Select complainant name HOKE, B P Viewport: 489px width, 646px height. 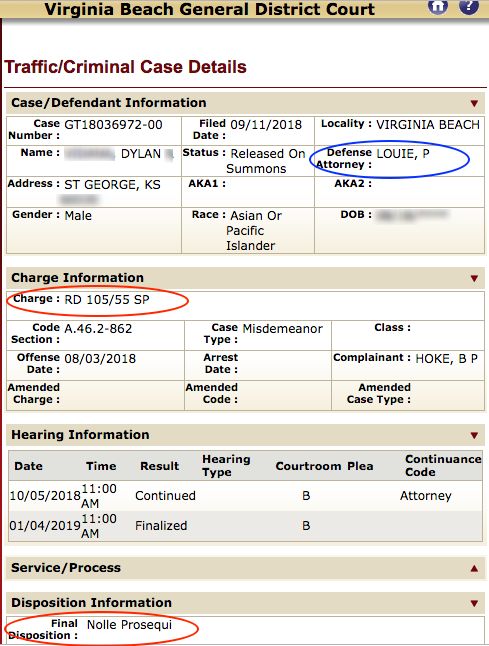tap(447, 359)
